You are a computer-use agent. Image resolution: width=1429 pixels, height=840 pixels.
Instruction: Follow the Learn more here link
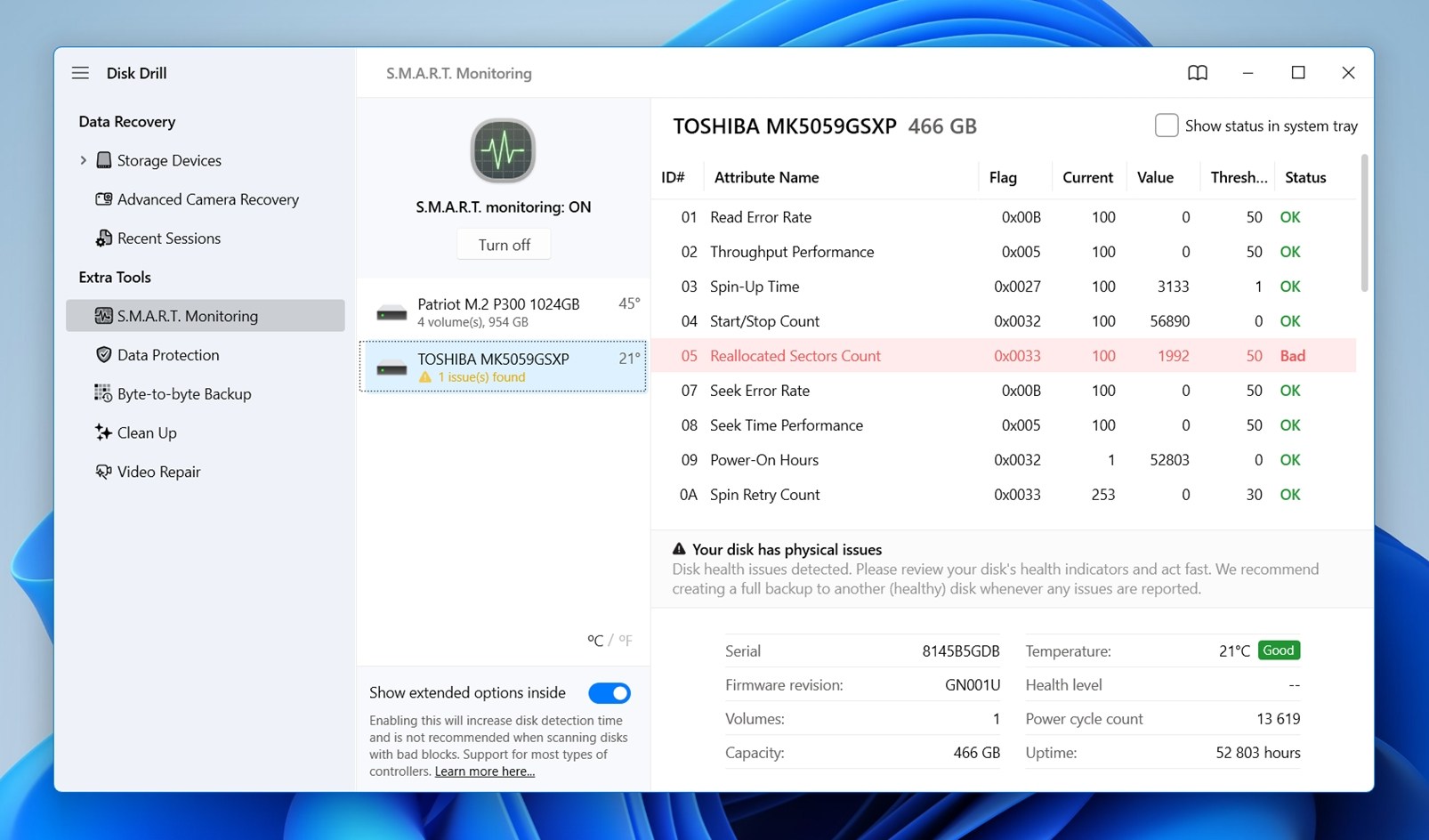tap(485, 771)
